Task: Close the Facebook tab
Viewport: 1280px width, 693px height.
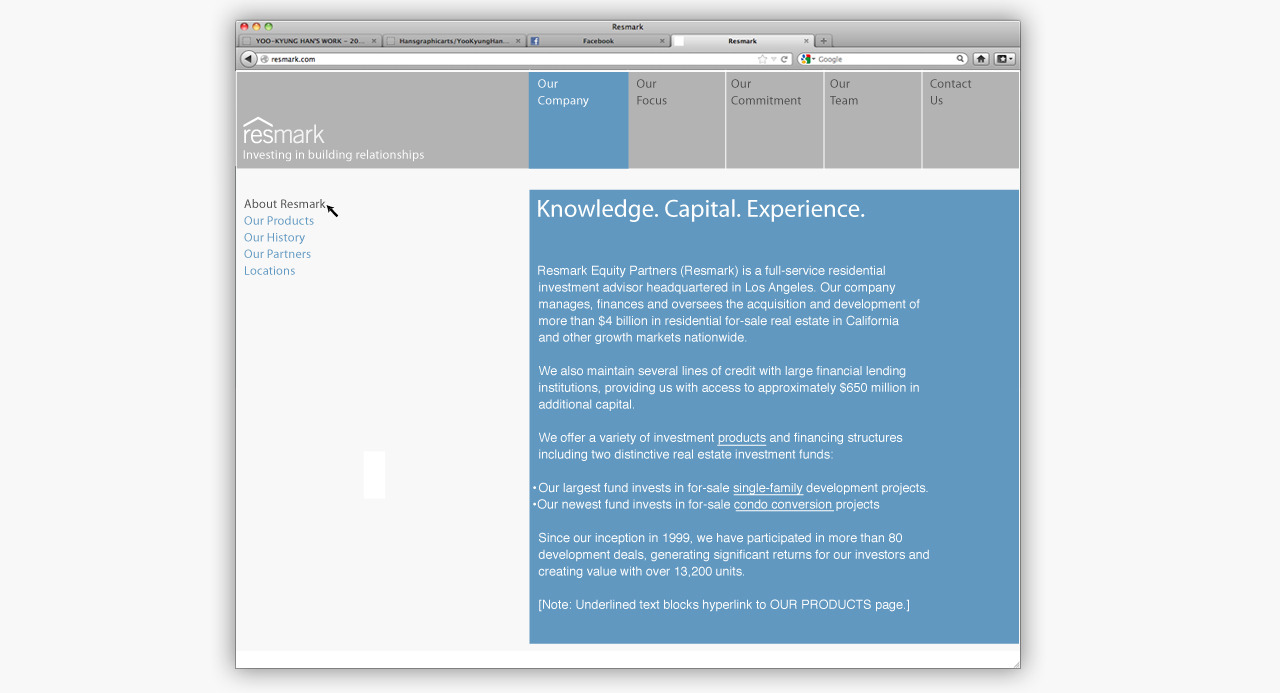Action: click(x=662, y=41)
